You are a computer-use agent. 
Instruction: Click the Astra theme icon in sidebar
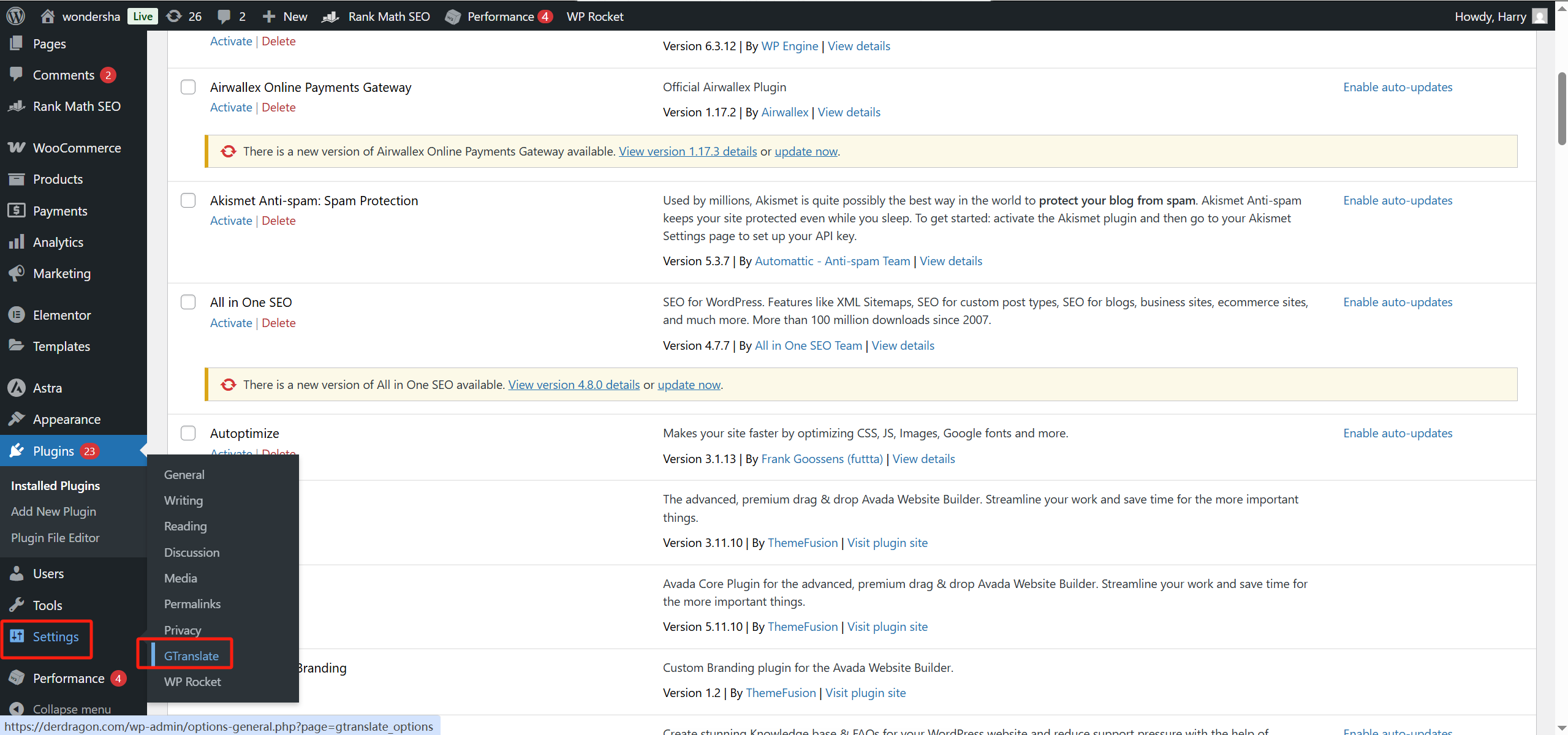[x=17, y=388]
